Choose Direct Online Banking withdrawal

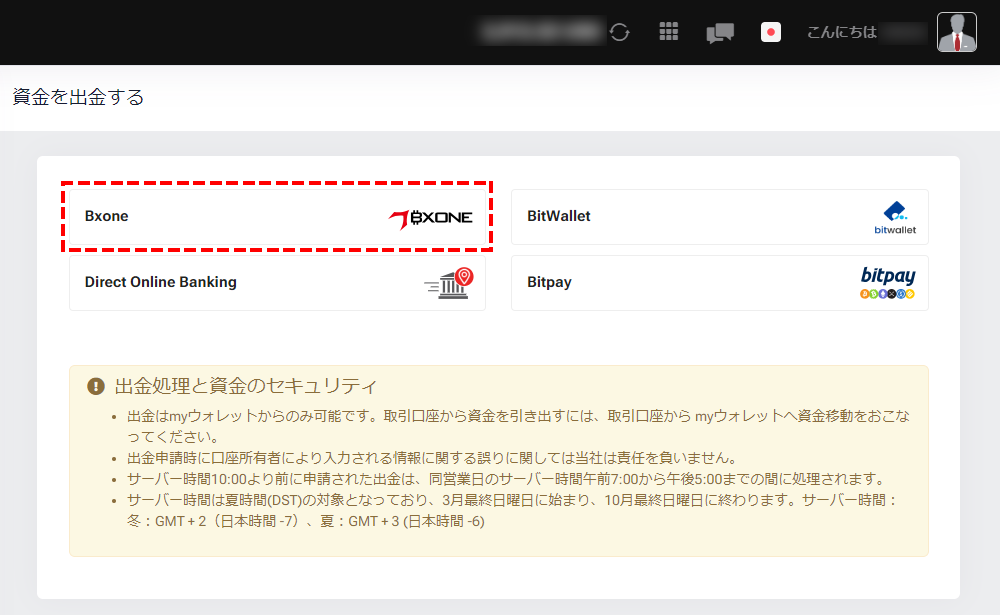pos(277,283)
